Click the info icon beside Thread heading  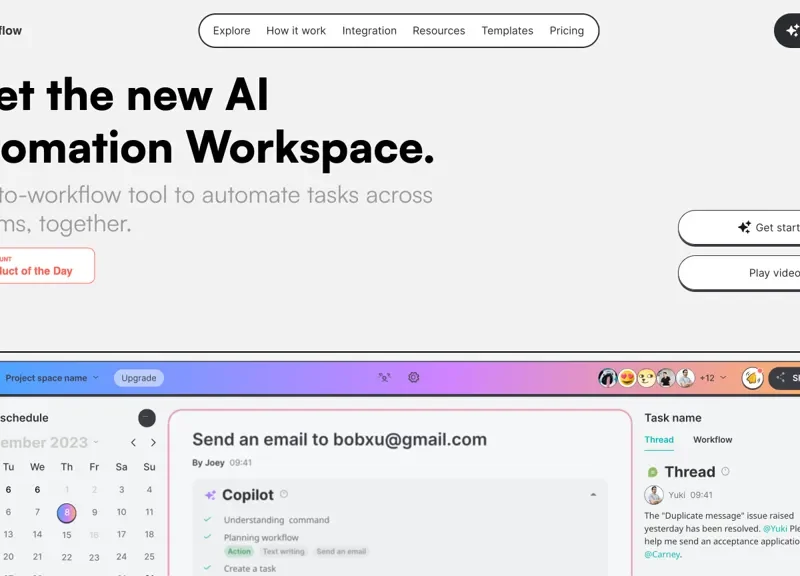pyautogui.click(x=725, y=472)
